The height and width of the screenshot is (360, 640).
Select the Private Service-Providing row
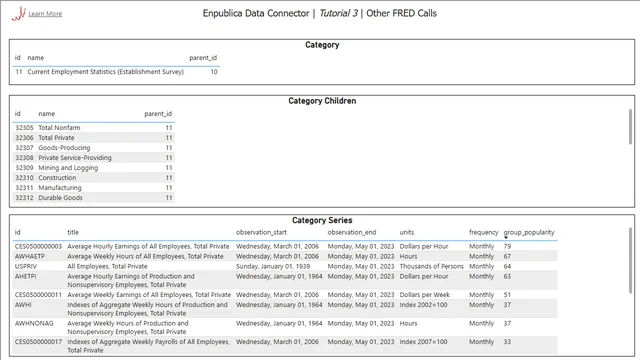click(x=94, y=158)
